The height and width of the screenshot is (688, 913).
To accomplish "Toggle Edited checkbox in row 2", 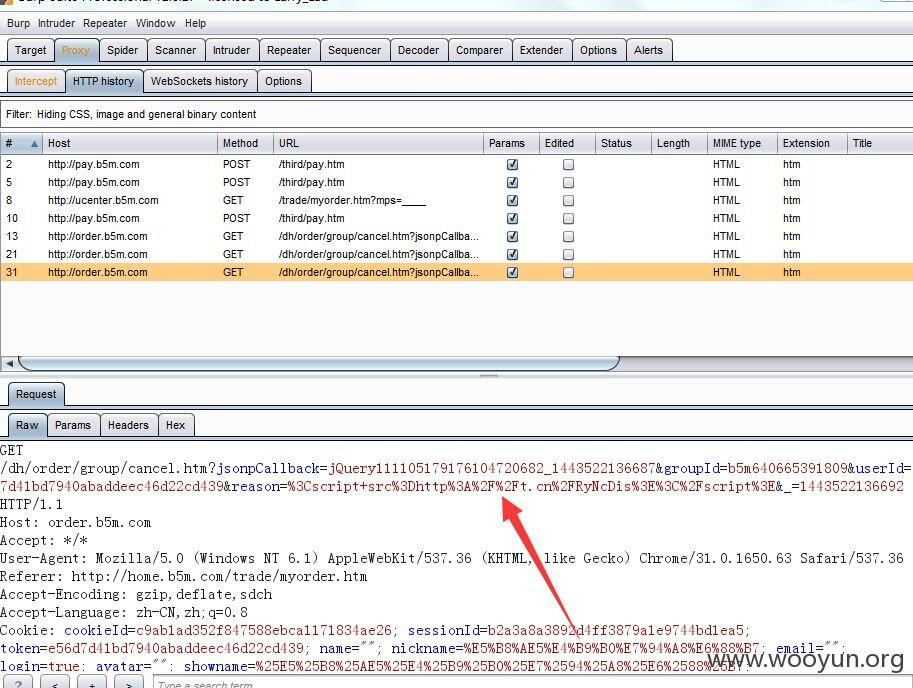I will (568, 165).
